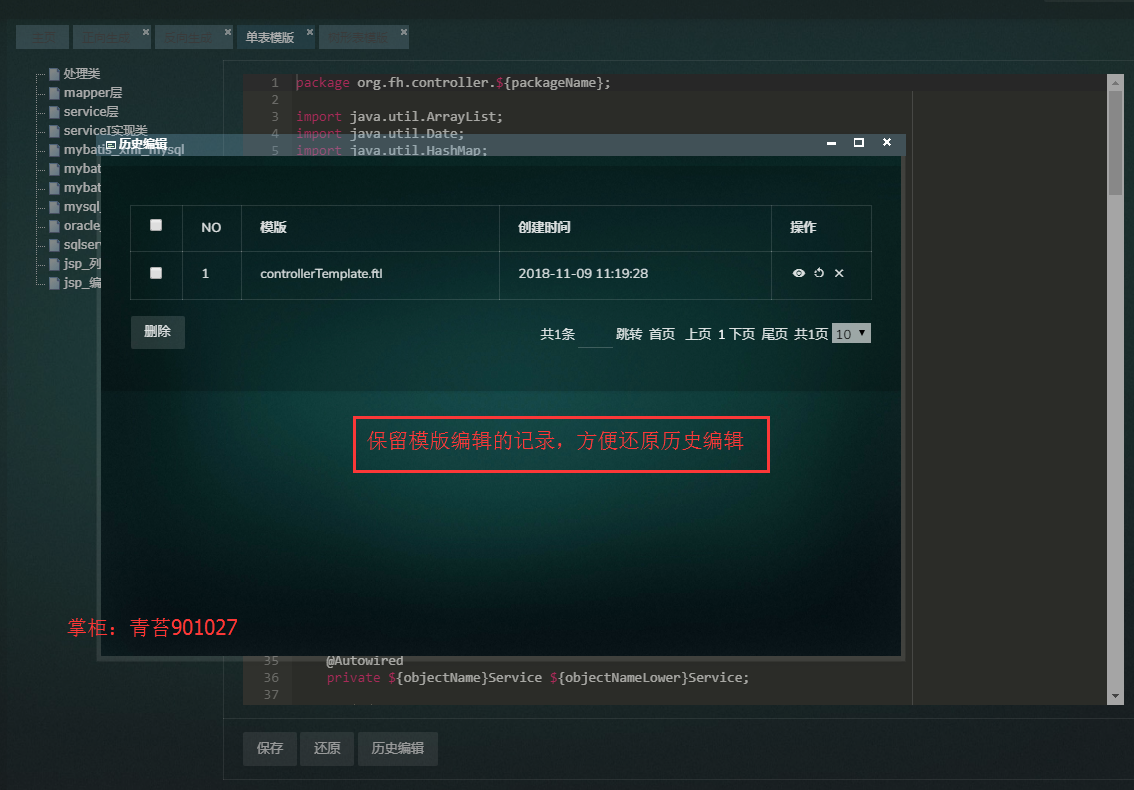The image size is (1134, 790).
Task: Click the 历史编辑 button below the editor
Action: point(398,748)
